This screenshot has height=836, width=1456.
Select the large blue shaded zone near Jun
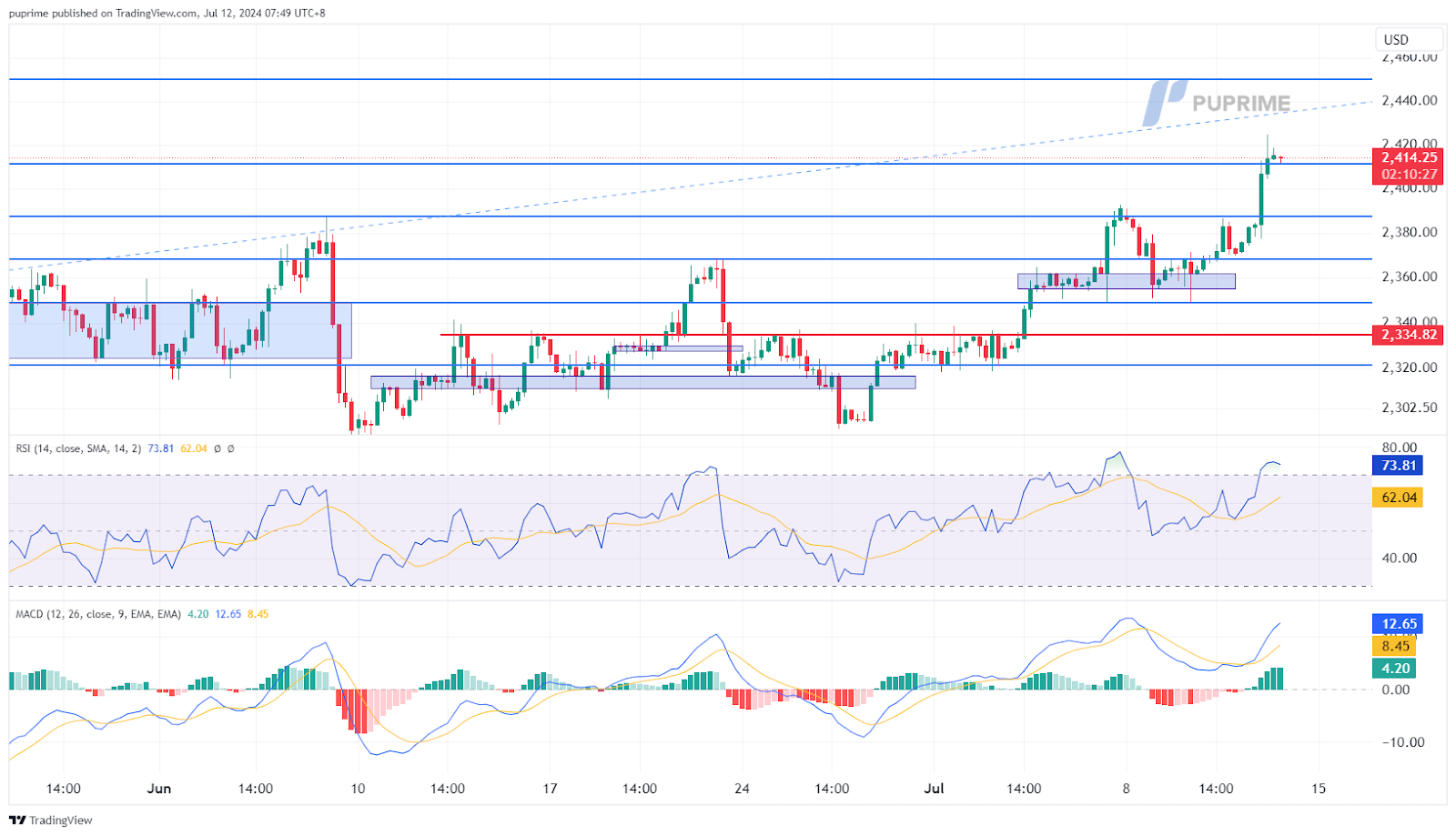(180, 330)
